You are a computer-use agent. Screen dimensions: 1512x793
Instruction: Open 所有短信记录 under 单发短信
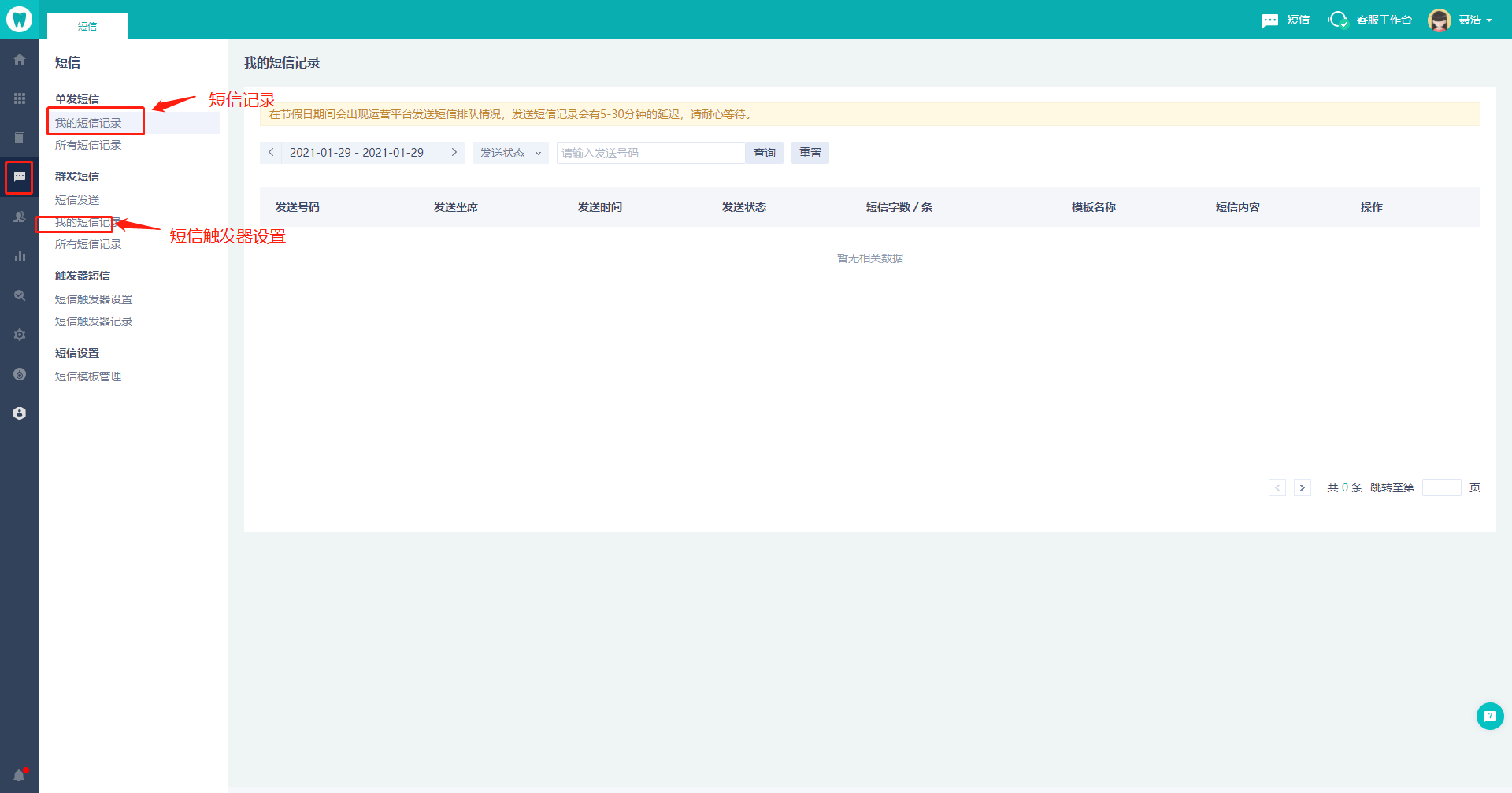pyautogui.click(x=88, y=145)
